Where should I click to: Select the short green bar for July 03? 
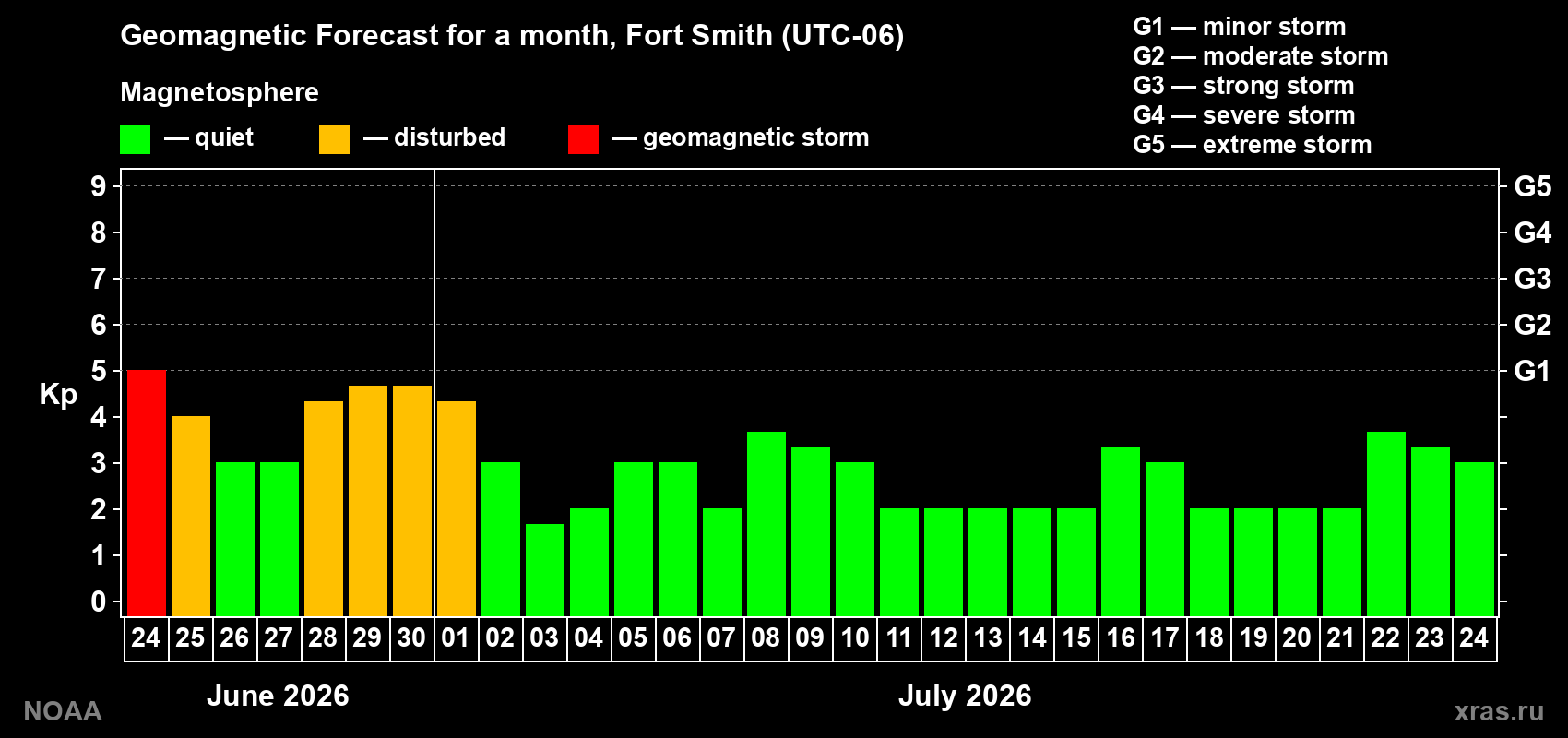(x=545, y=570)
